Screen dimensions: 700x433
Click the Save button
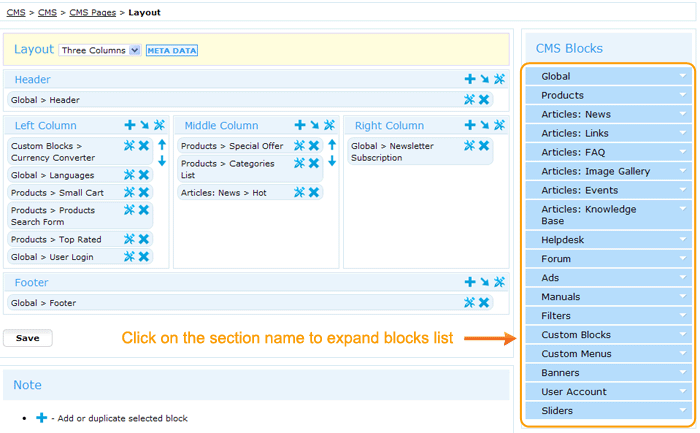tap(28, 338)
